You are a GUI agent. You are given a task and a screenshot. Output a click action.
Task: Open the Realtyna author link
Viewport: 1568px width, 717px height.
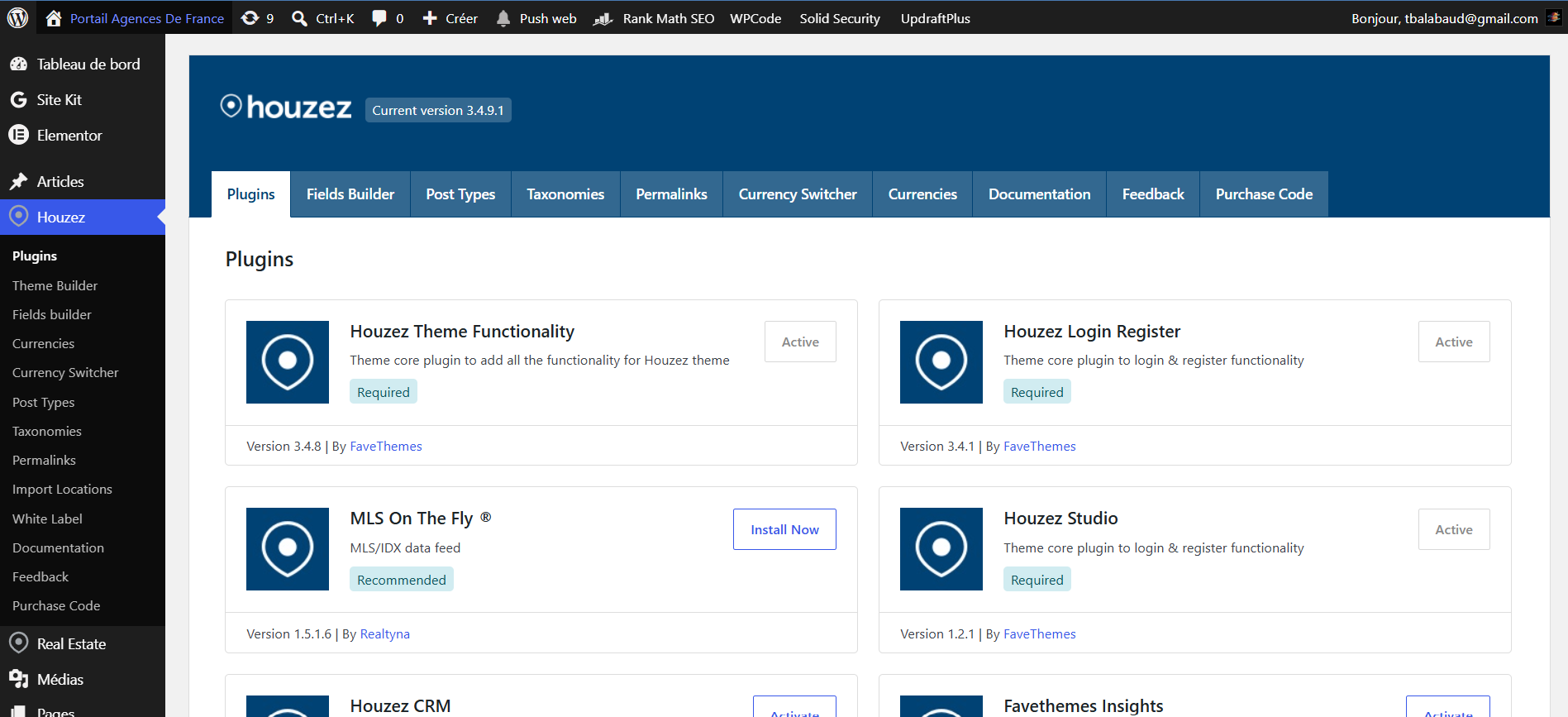pyautogui.click(x=385, y=634)
